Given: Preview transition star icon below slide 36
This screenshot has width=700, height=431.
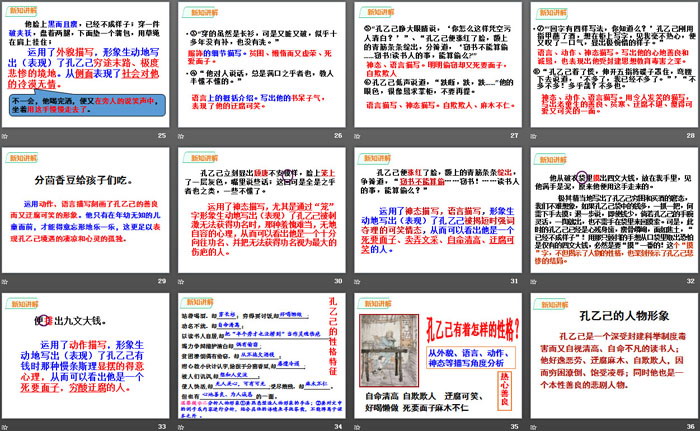Looking at the screenshot, I should (533, 427).
